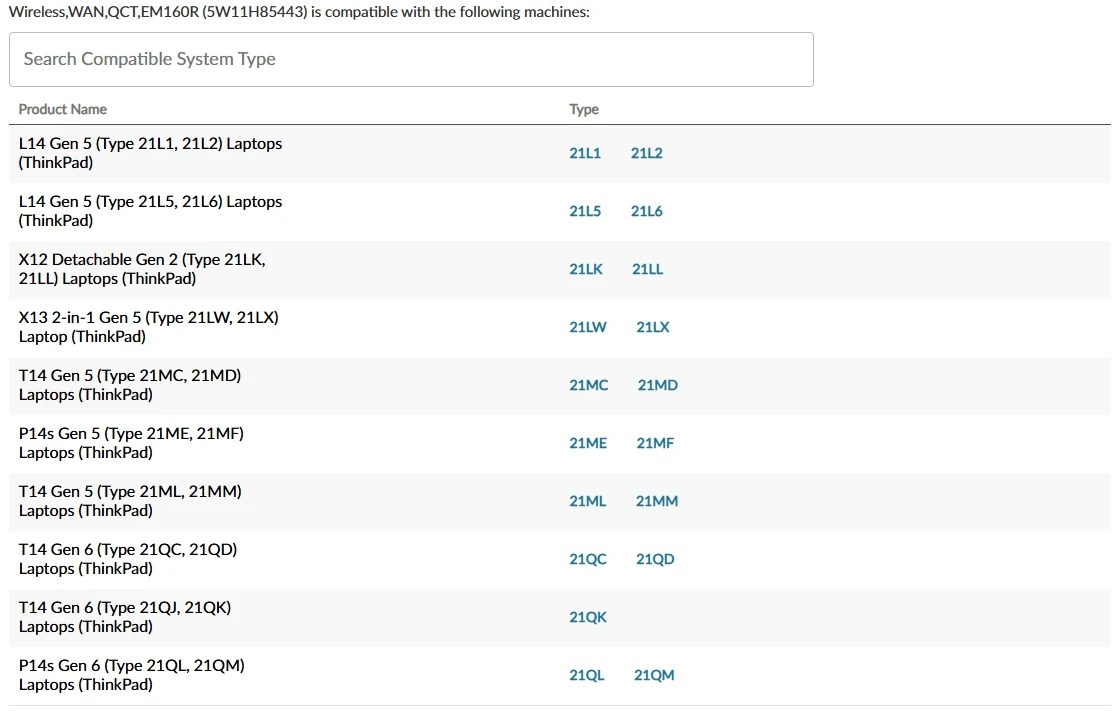Image resolution: width=1118 pixels, height=720 pixels.
Task: Open the 21MF type link
Action: 655,443
